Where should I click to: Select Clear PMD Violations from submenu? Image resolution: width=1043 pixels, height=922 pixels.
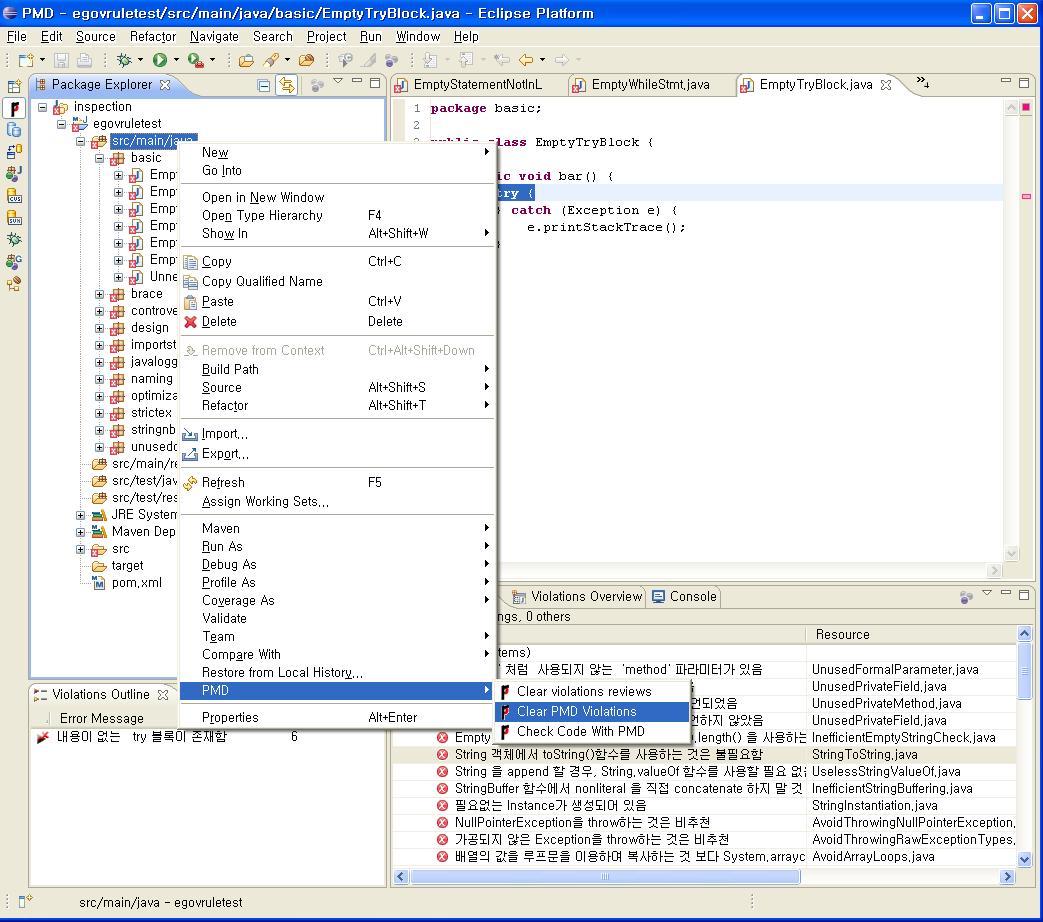(x=576, y=712)
